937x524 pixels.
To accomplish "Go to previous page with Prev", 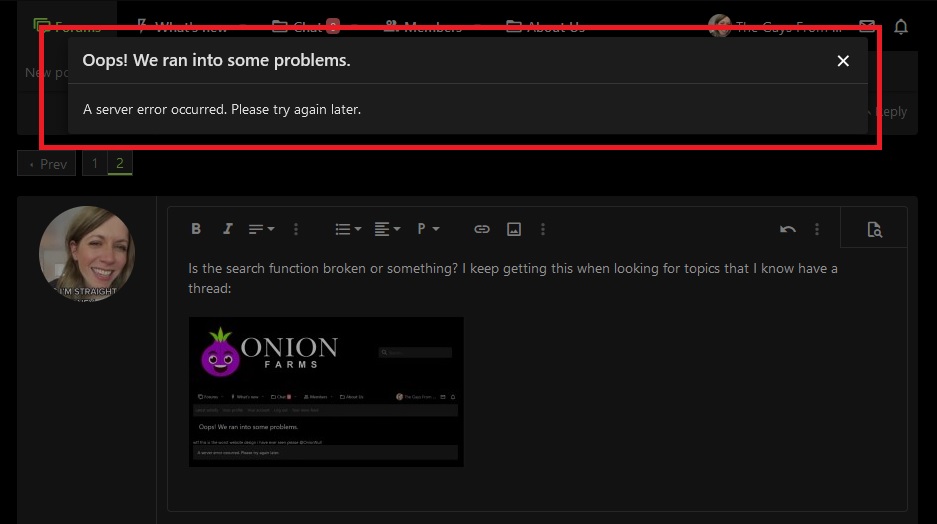I will (x=47, y=164).
